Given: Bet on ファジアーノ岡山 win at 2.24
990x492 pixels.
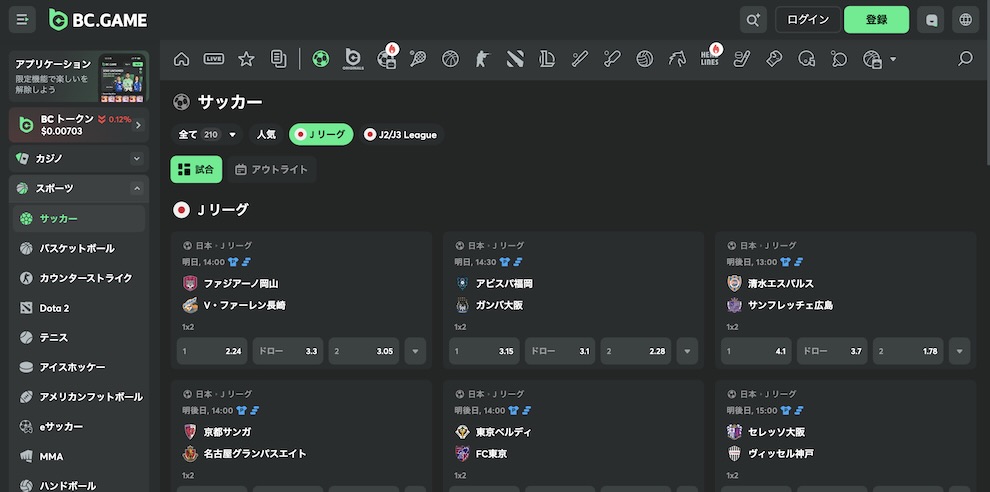Looking at the screenshot, I should pos(212,351).
